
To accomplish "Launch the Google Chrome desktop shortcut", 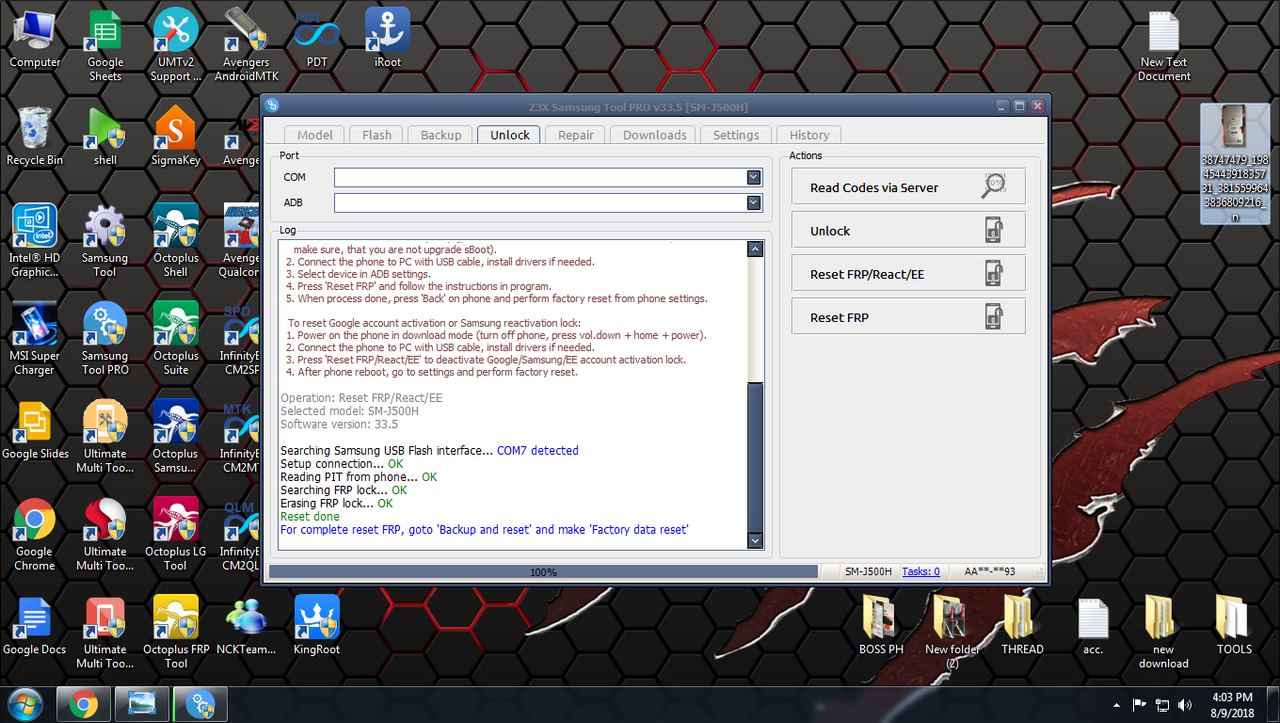I will [x=35, y=535].
